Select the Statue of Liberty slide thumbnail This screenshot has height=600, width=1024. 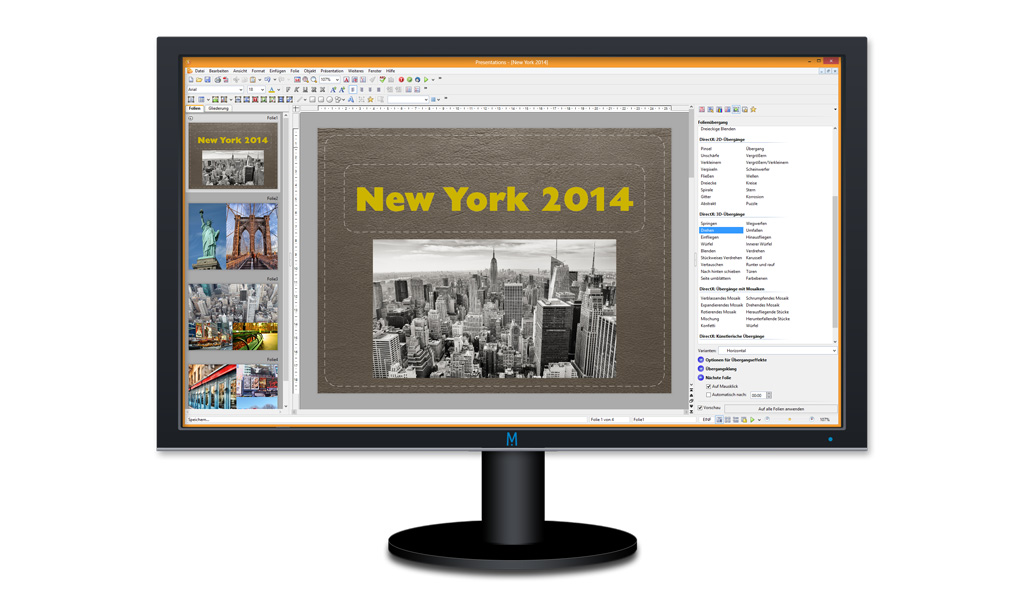point(232,236)
